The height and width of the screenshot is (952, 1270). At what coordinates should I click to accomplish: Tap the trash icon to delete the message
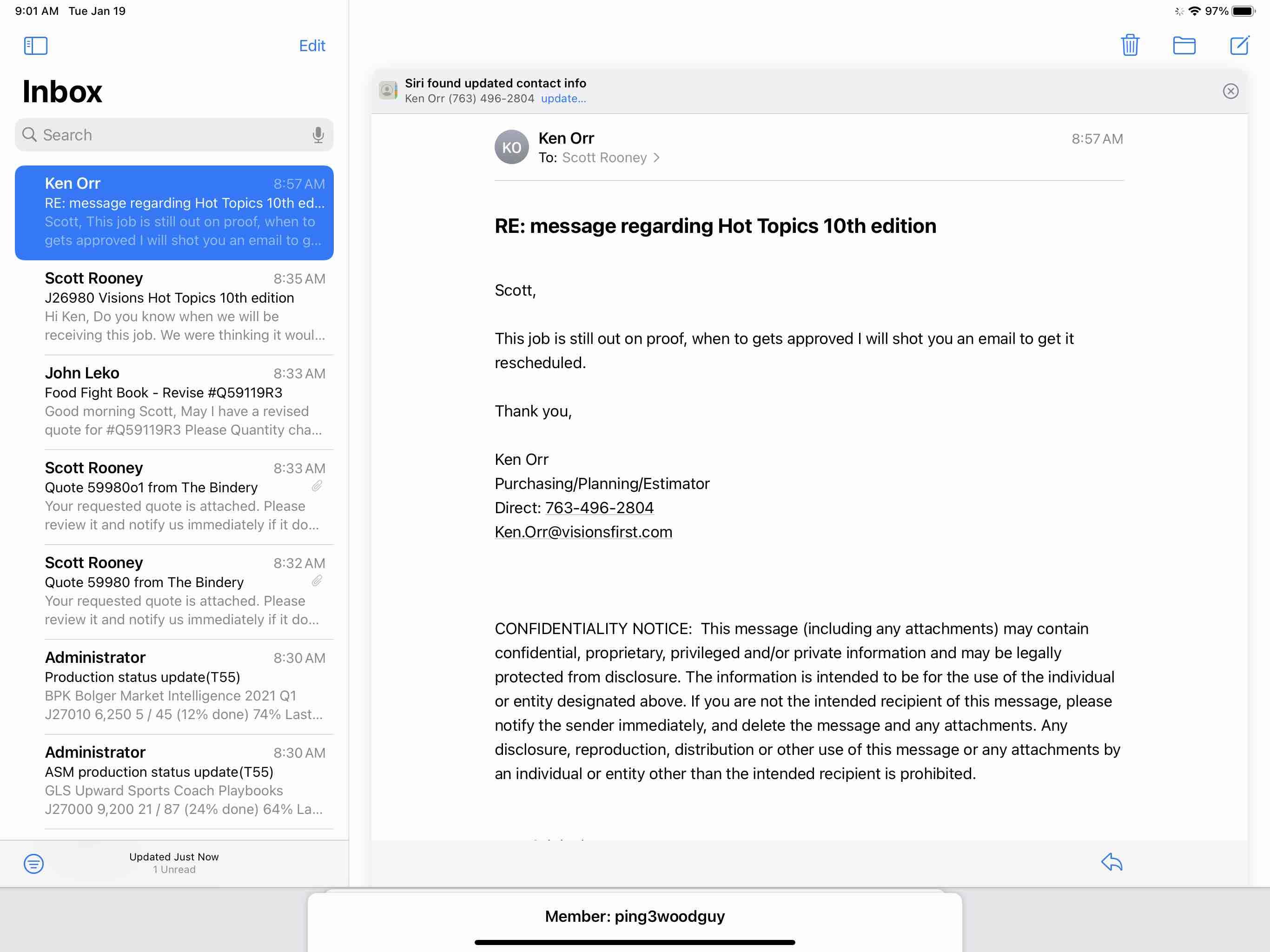click(x=1130, y=46)
